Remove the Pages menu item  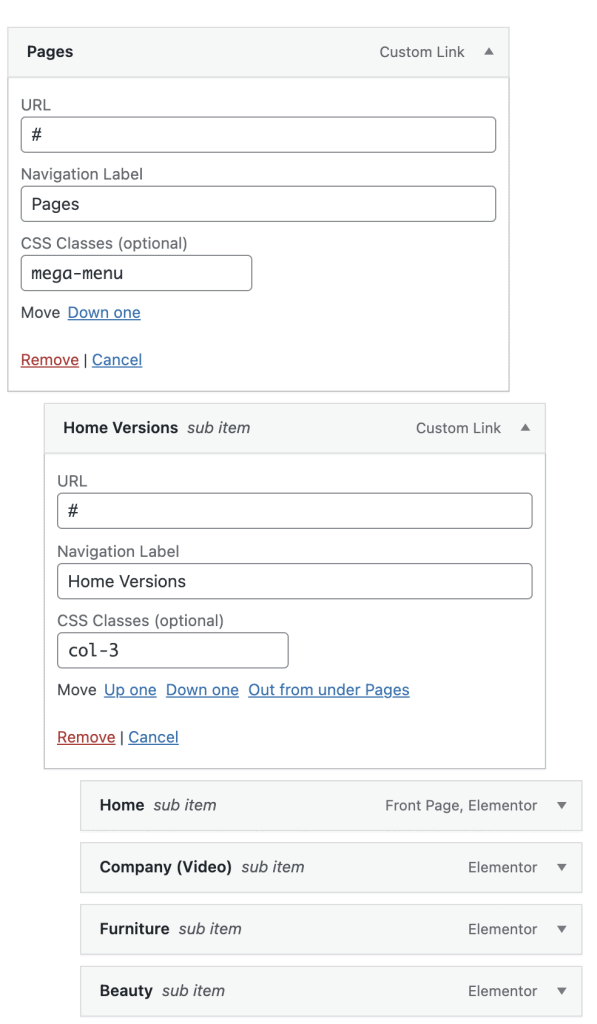(50, 360)
